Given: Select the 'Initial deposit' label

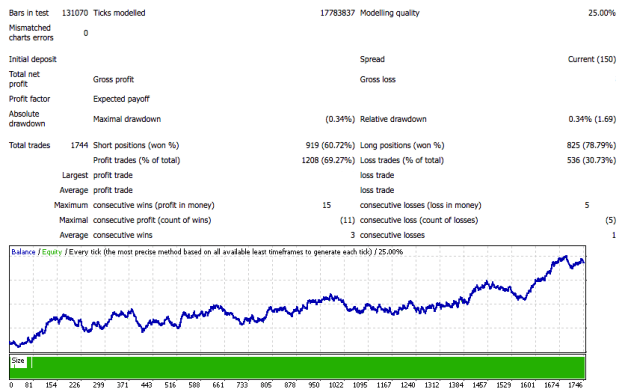Looking at the screenshot, I should 33,59.
